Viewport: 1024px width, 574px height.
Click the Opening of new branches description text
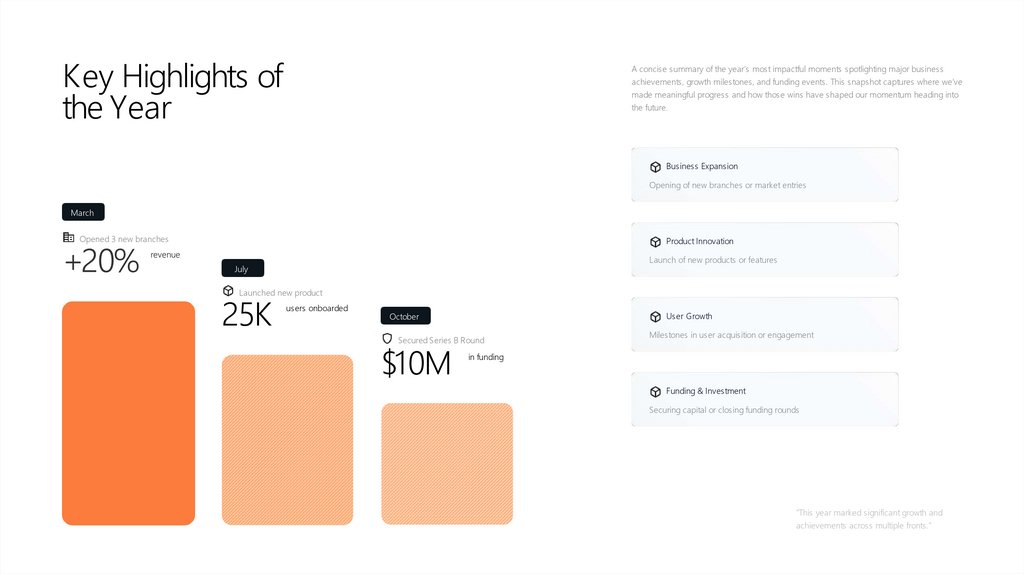[x=727, y=185]
